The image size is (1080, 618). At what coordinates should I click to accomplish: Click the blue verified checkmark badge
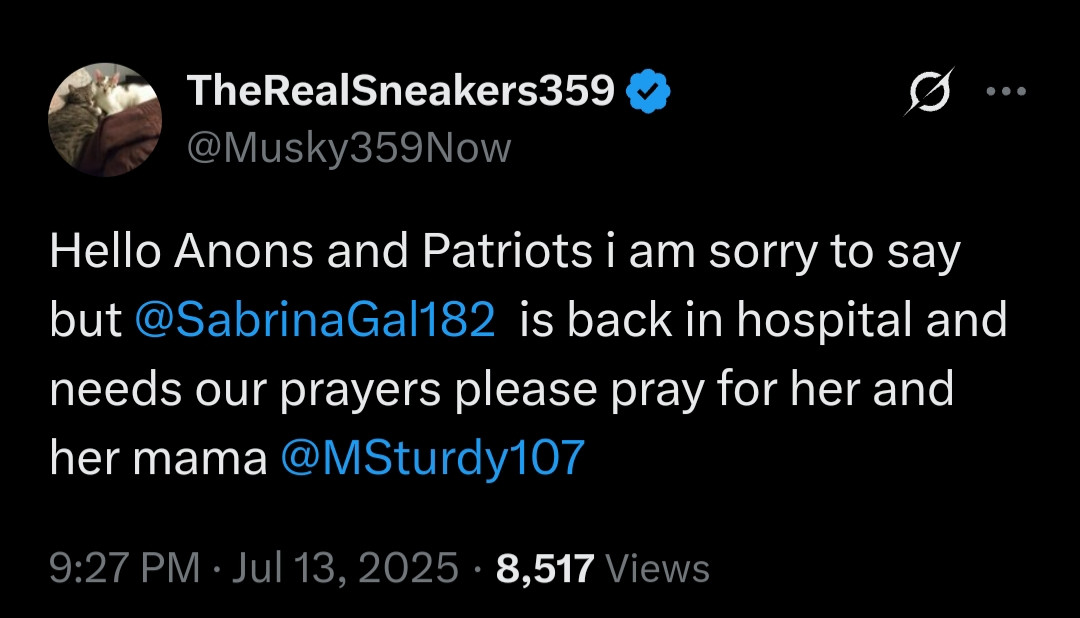coord(648,93)
